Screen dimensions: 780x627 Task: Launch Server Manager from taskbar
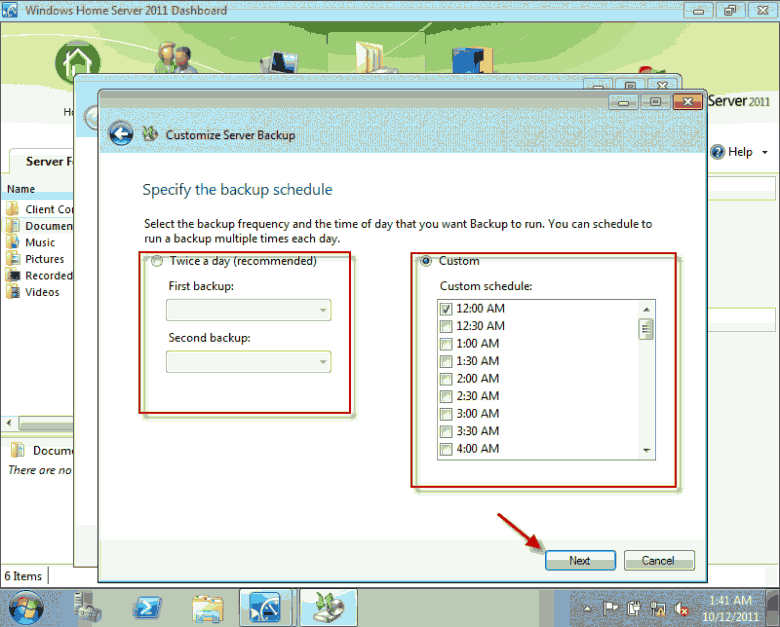(87, 608)
